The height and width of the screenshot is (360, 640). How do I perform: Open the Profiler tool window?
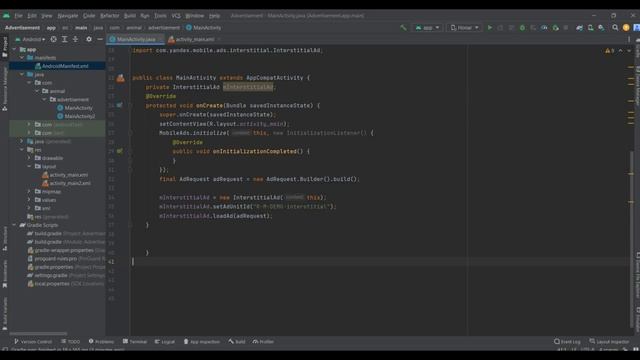pyautogui.click(x=263, y=342)
